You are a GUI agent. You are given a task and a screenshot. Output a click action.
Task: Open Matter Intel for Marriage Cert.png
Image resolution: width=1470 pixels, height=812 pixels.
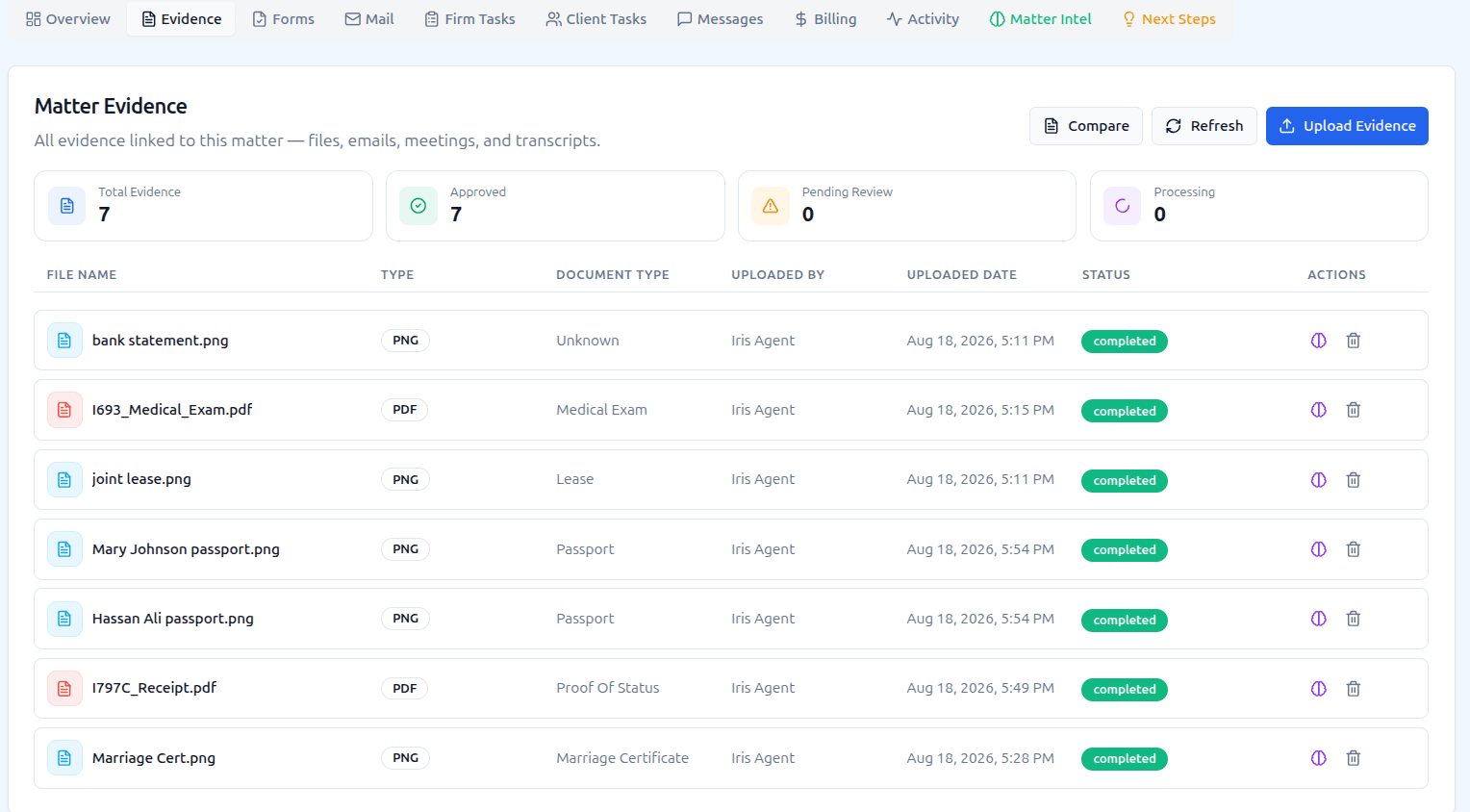click(x=1319, y=758)
